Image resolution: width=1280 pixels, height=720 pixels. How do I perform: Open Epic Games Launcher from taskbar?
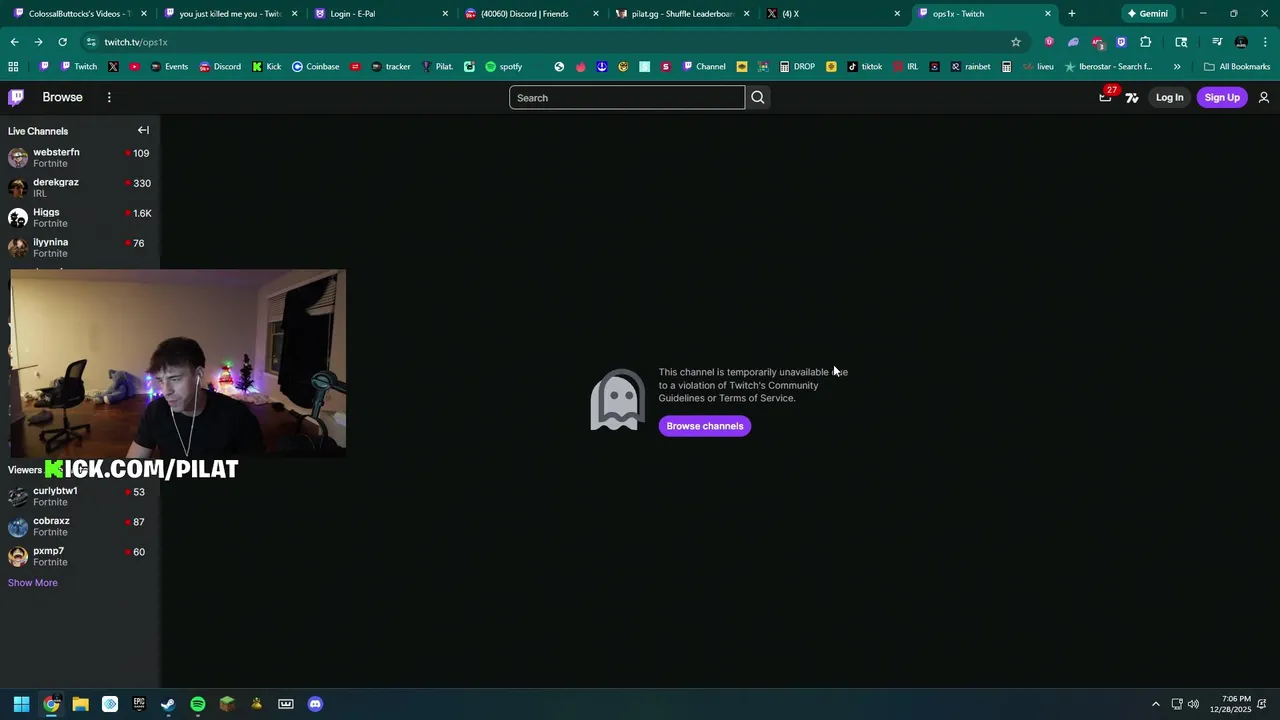139,704
